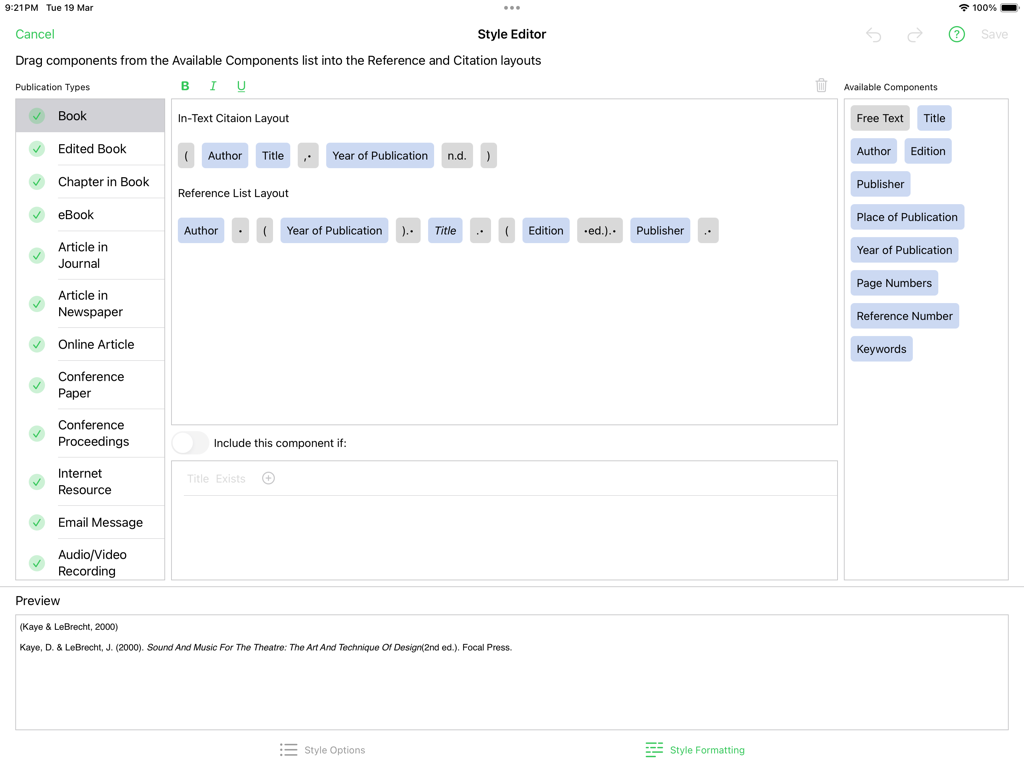
Task: Delete selected component using trash icon
Action: (x=821, y=86)
